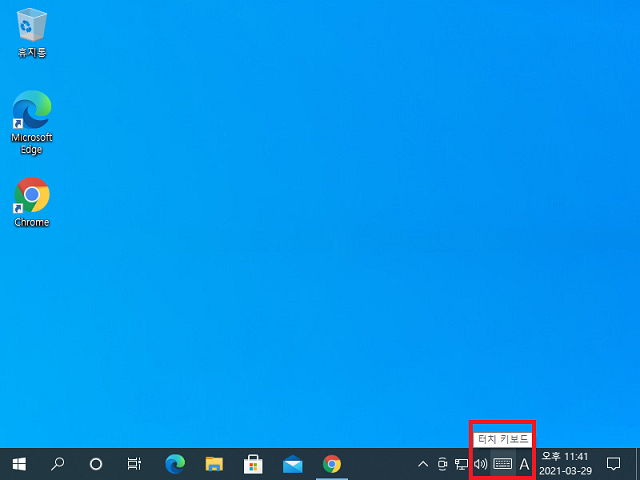The image size is (640, 480).
Task: Select the Microsoft Edge desktop shortcut
Action: [x=32, y=122]
